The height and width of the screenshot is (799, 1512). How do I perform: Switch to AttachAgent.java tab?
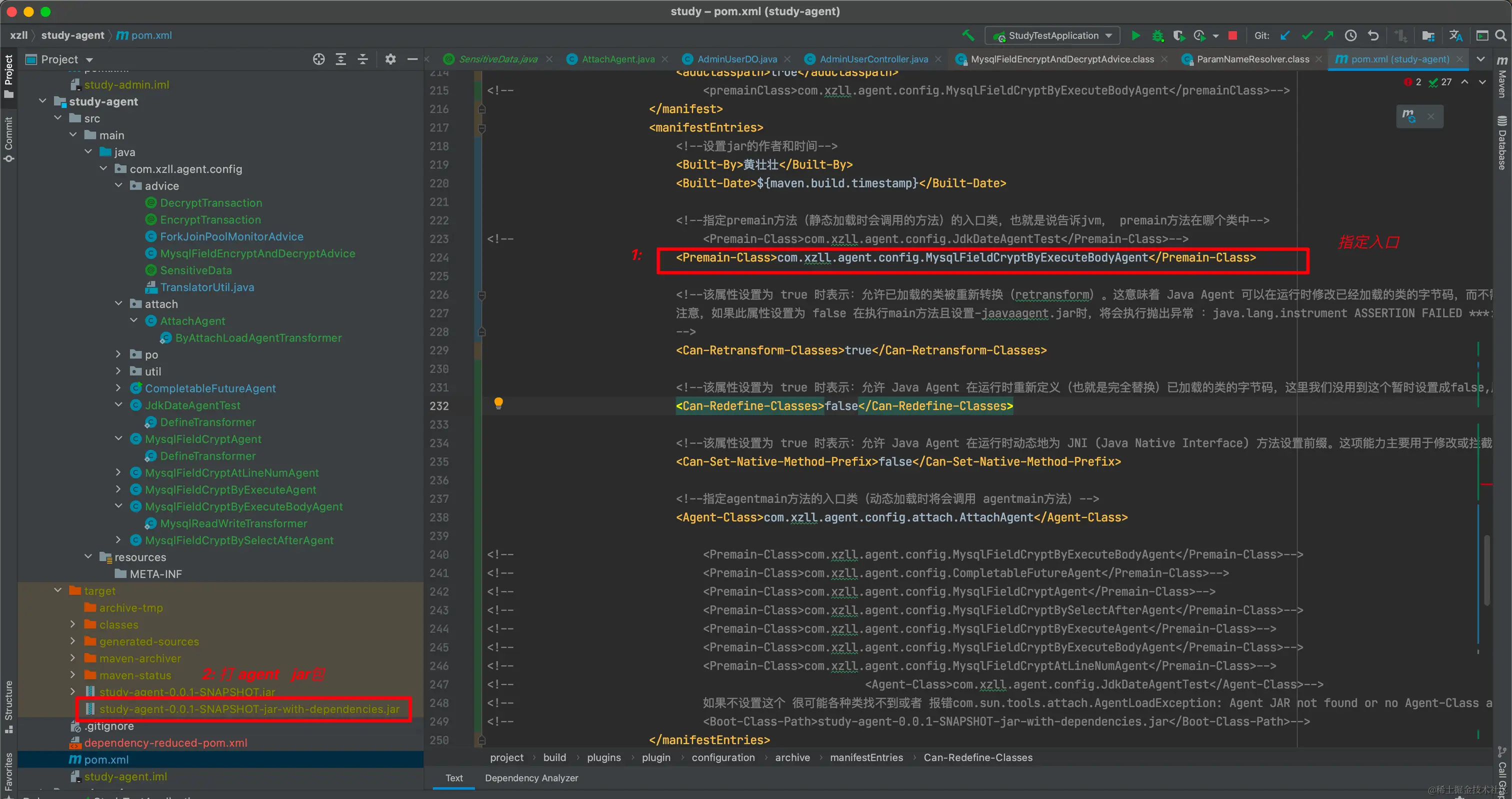[x=617, y=59]
